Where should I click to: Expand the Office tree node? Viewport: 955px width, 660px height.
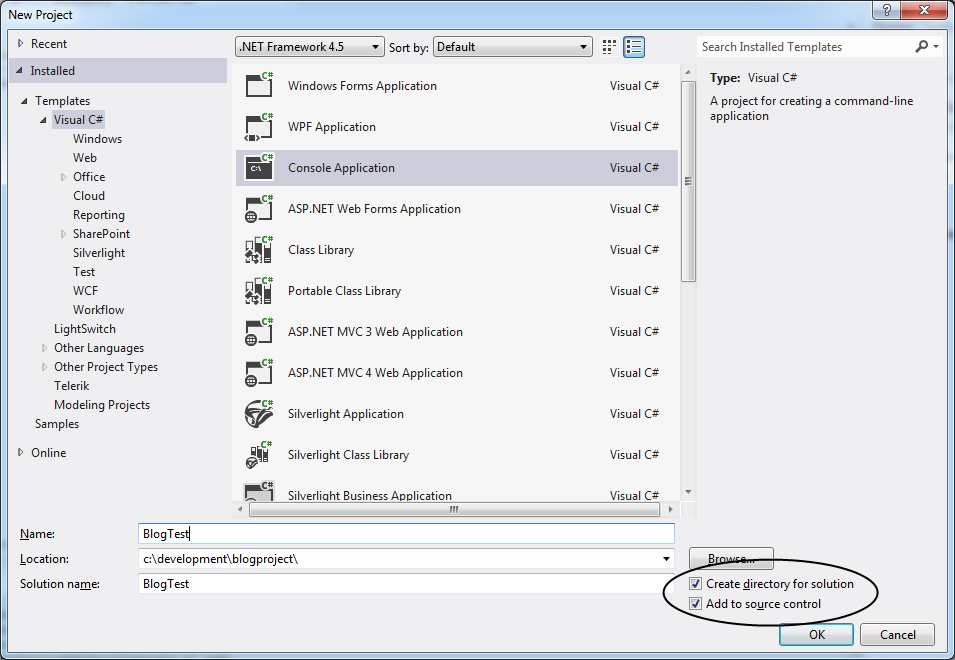[x=63, y=177]
